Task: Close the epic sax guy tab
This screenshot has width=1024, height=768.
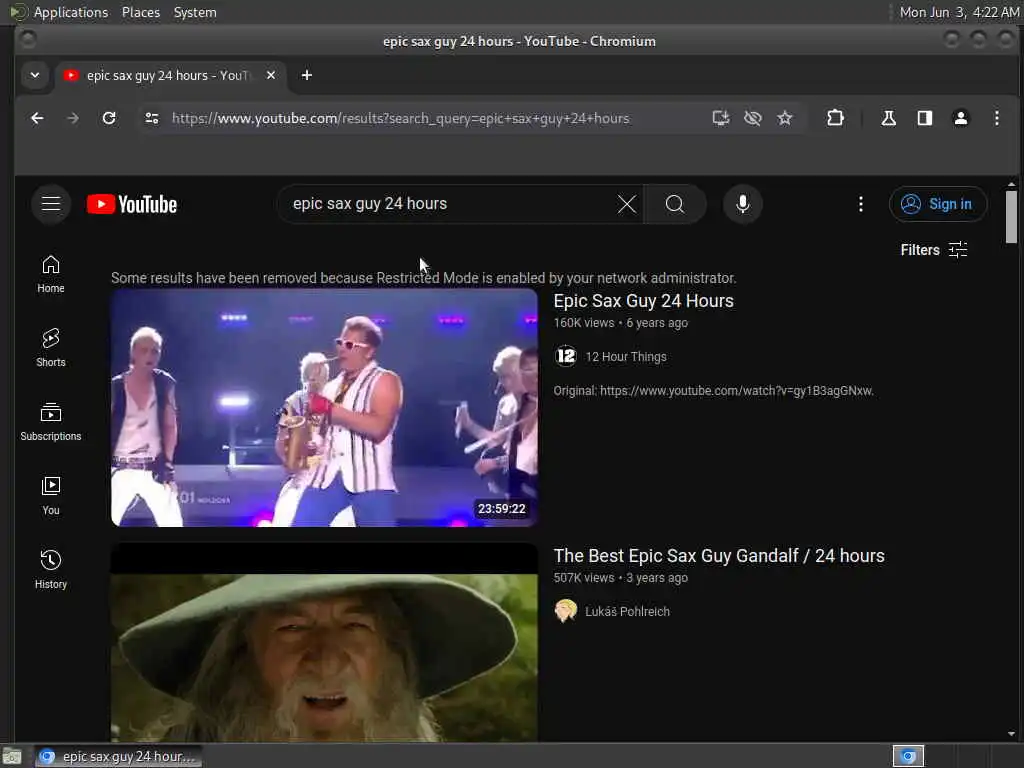Action: click(x=271, y=75)
